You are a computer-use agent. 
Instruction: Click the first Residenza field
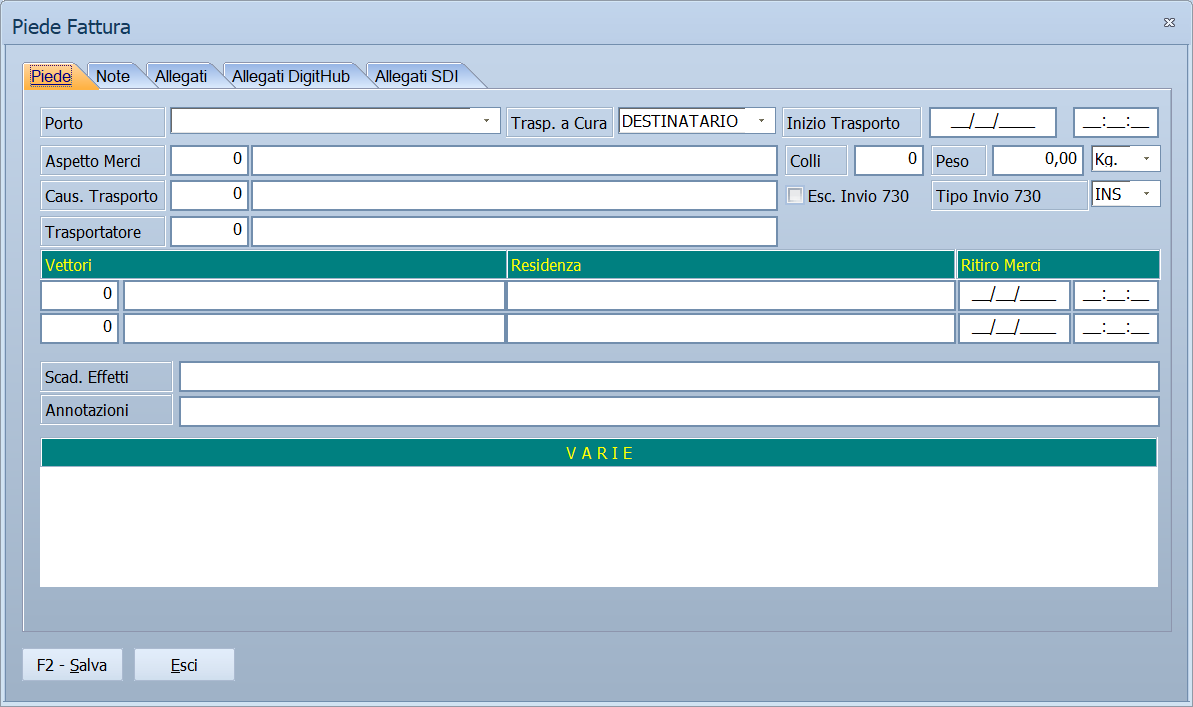pyautogui.click(x=730, y=295)
